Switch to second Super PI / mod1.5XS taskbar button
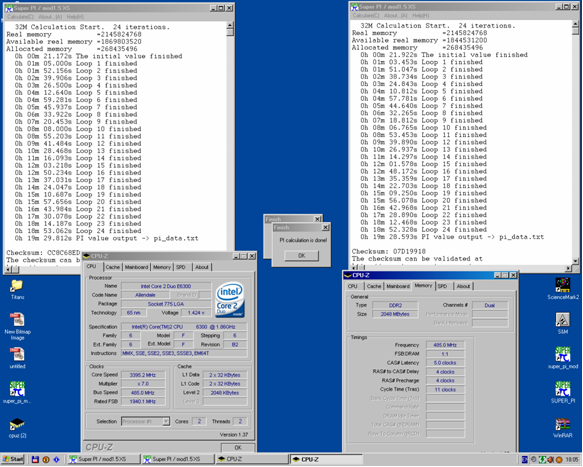This screenshot has height=467, width=583. pyautogui.click(x=178, y=460)
